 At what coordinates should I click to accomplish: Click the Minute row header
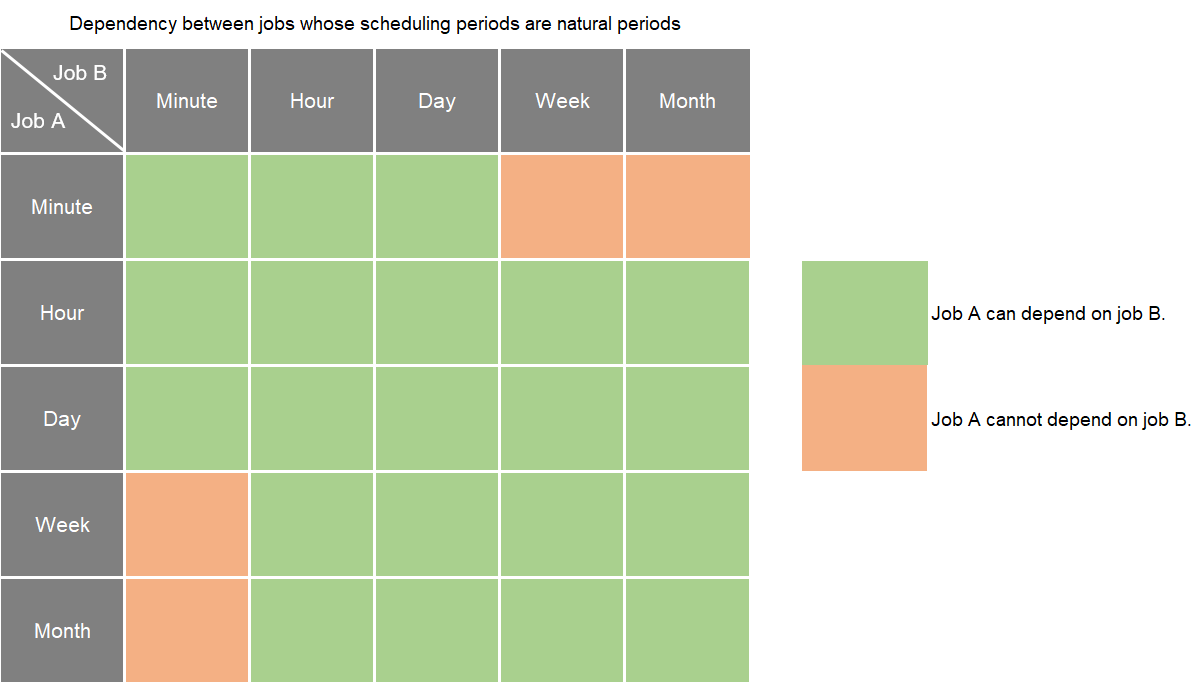click(62, 206)
